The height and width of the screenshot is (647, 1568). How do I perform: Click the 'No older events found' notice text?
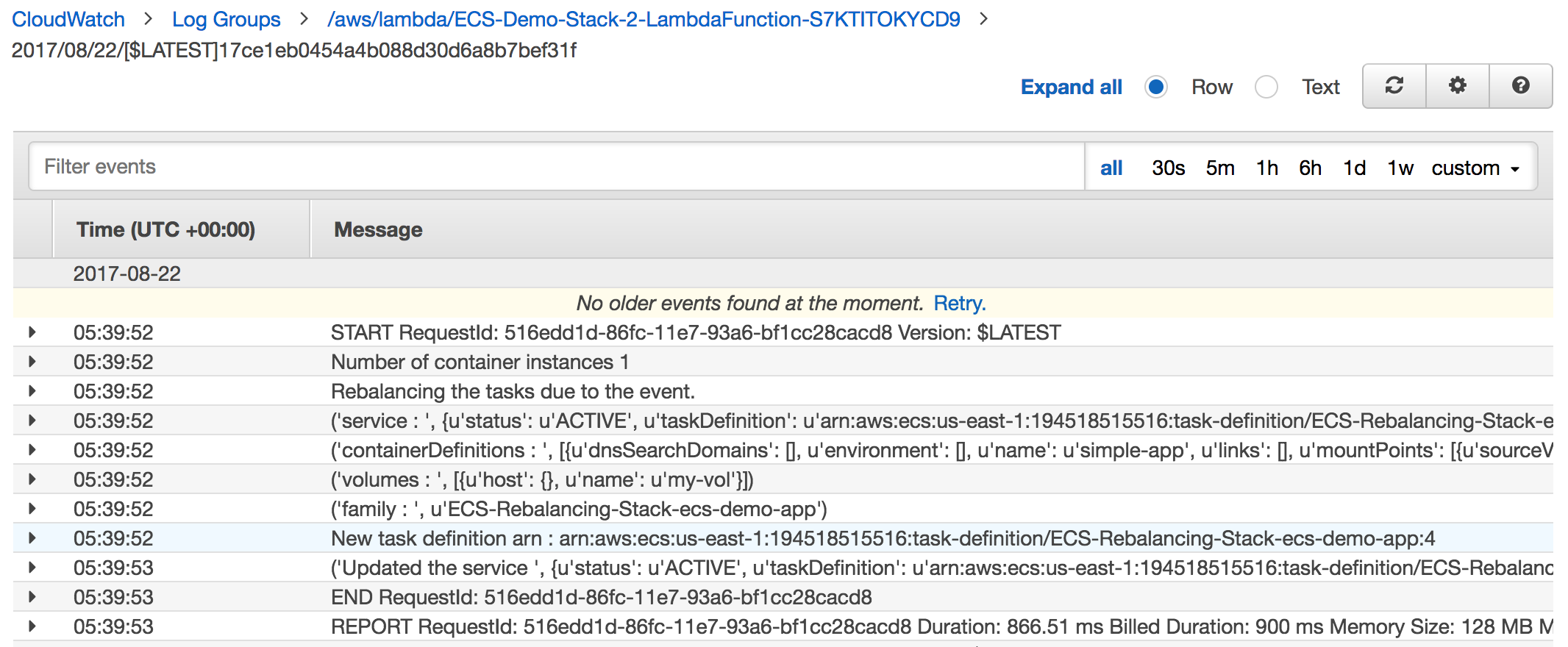click(x=749, y=303)
